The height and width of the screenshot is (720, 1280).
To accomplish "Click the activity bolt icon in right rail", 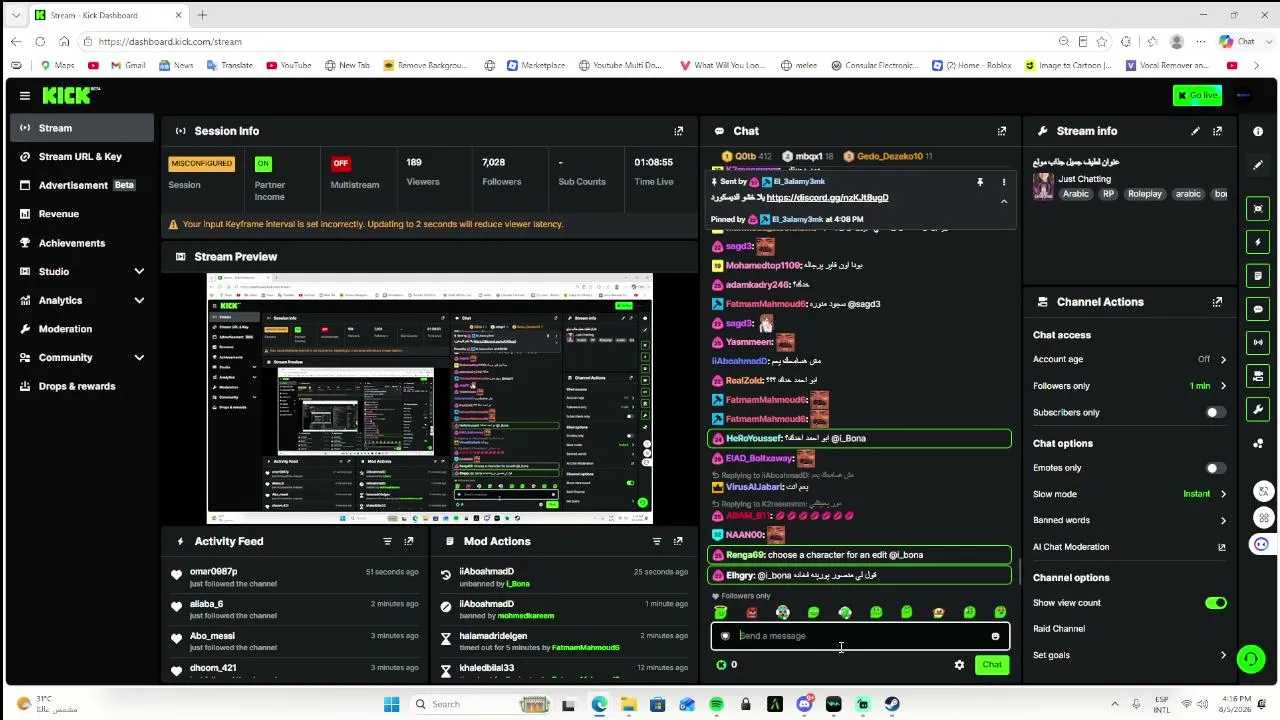I will coord(1258,242).
